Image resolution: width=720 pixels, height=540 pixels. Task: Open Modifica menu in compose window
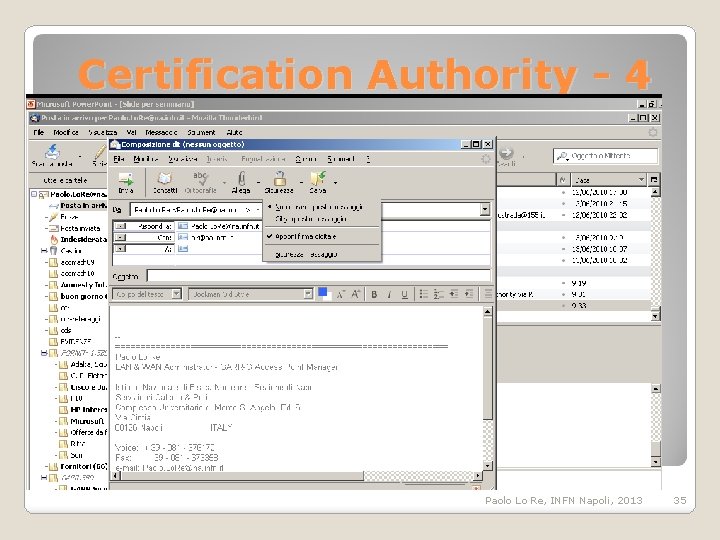point(146,159)
